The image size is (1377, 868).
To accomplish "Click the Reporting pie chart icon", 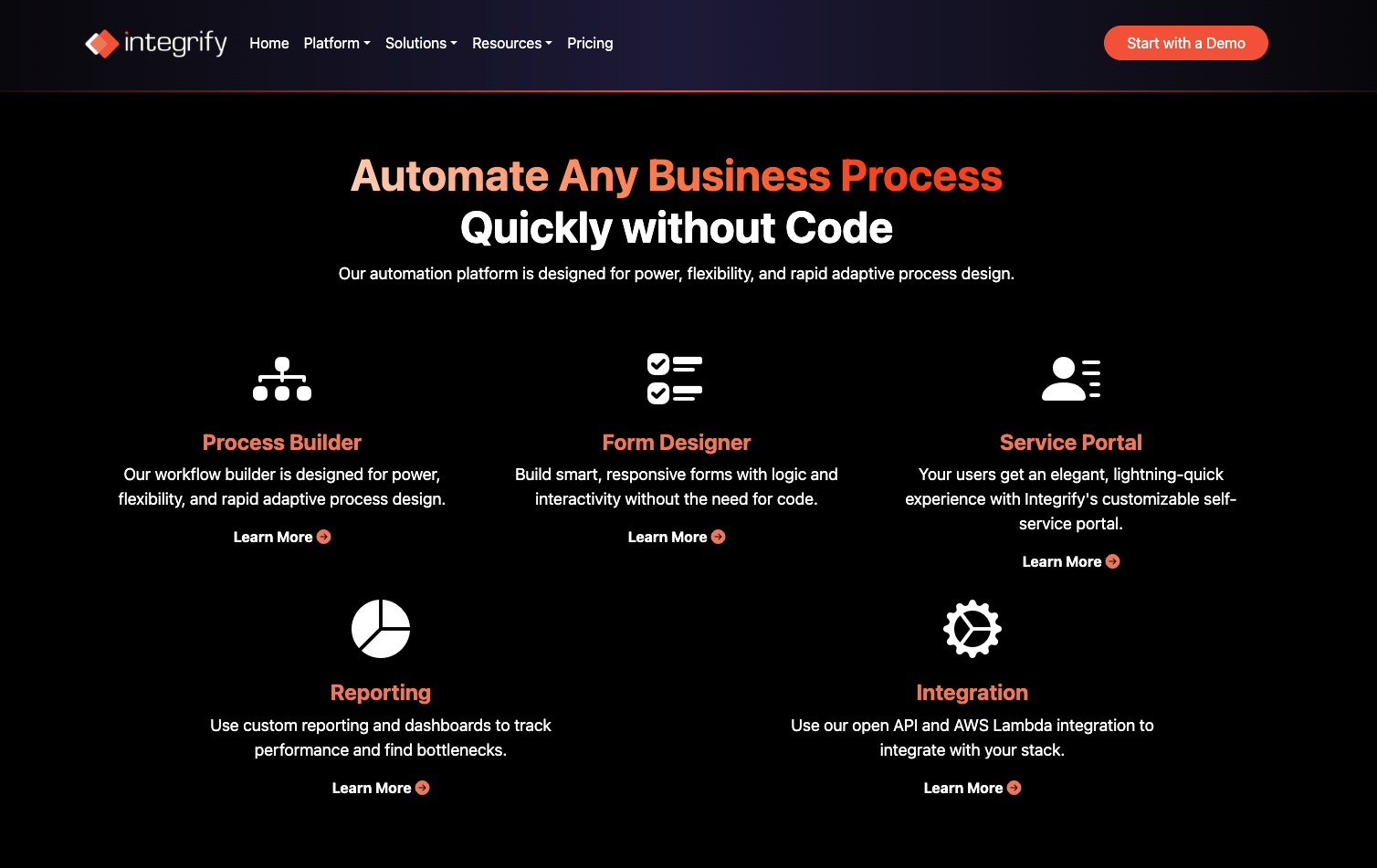I will (381, 629).
